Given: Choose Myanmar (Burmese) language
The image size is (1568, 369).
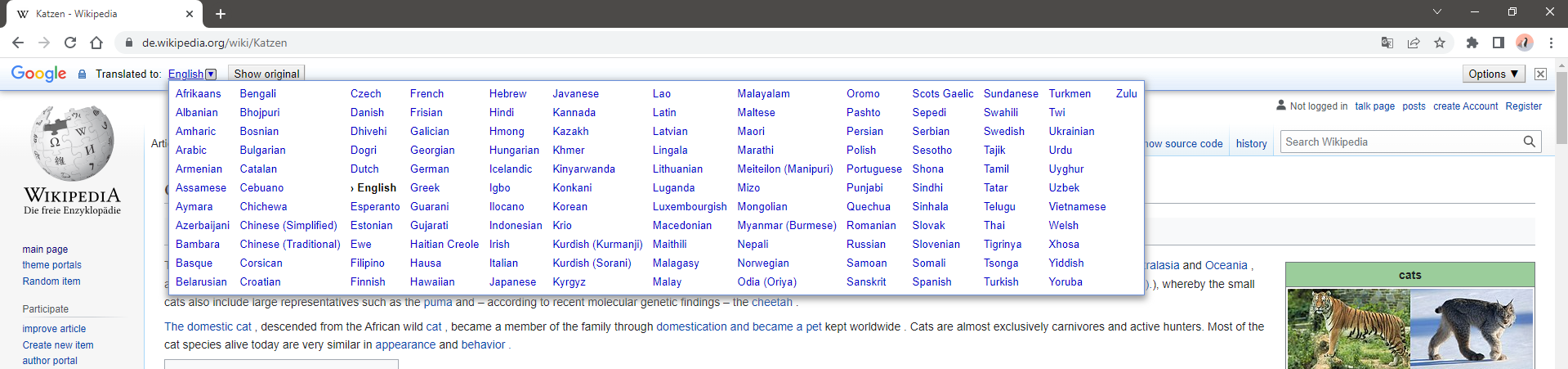Looking at the screenshot, I should (x=787, y=225).
